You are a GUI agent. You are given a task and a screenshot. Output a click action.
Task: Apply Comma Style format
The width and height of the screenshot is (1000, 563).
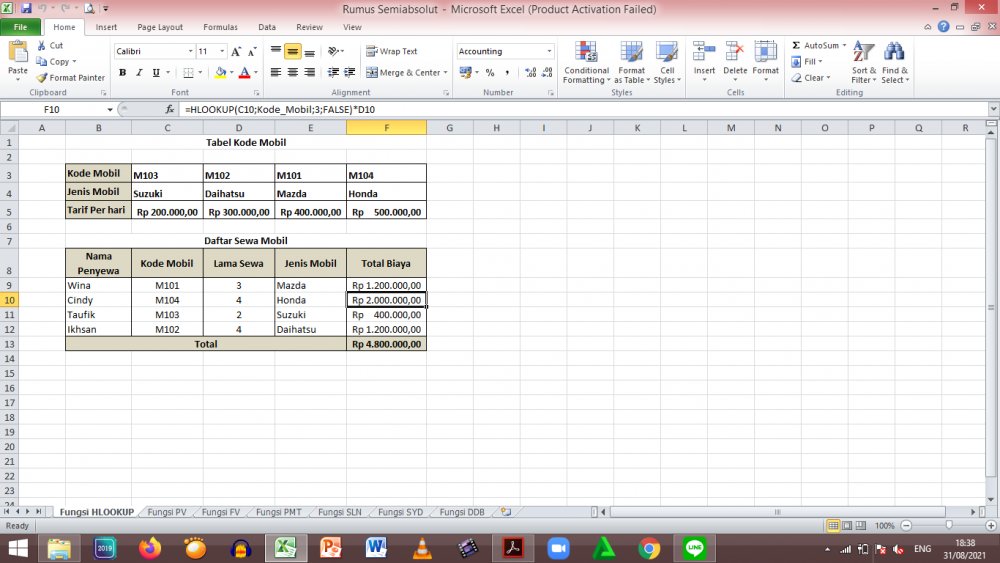(507, 73)
